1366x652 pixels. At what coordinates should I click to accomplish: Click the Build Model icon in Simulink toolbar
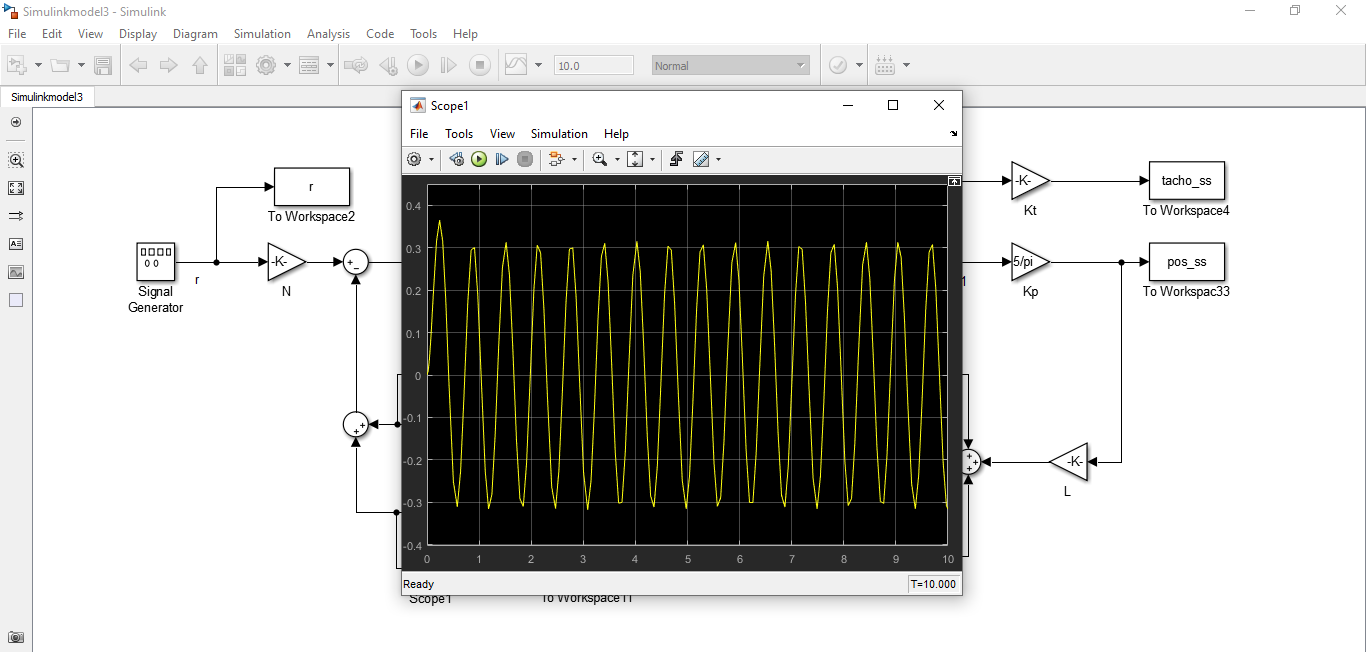[885, 65]
